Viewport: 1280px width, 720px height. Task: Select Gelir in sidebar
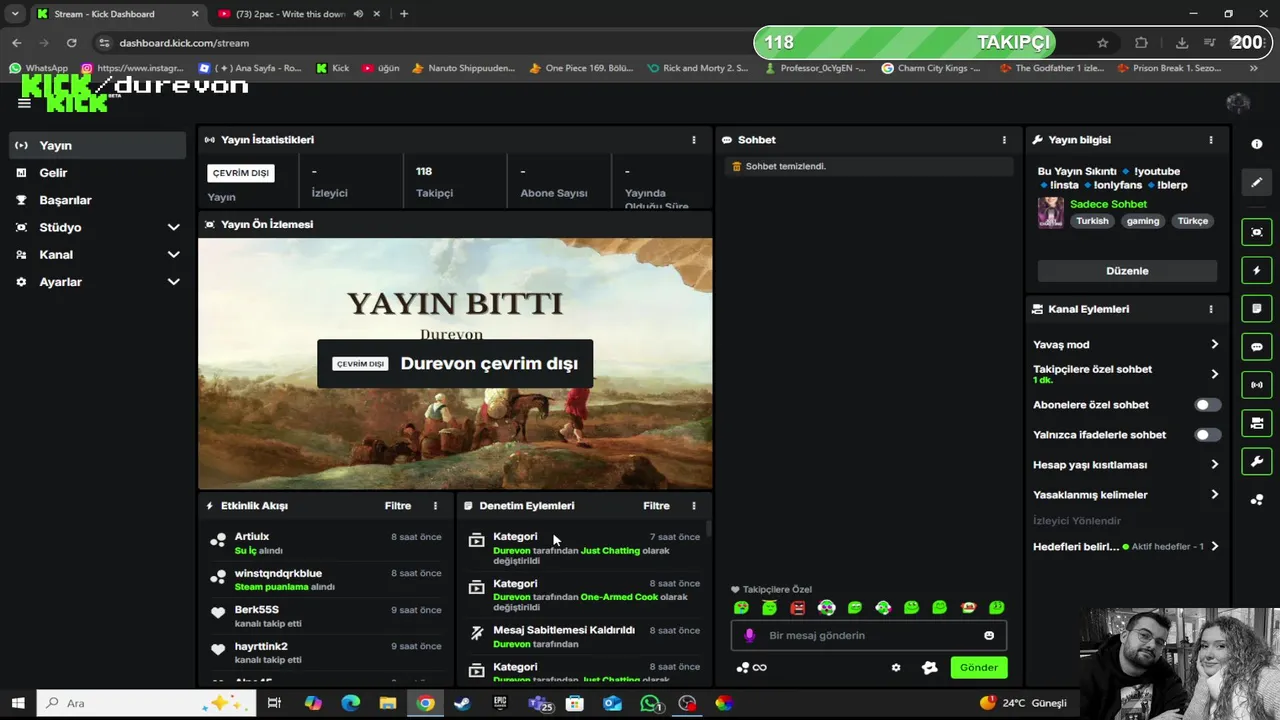97,173
